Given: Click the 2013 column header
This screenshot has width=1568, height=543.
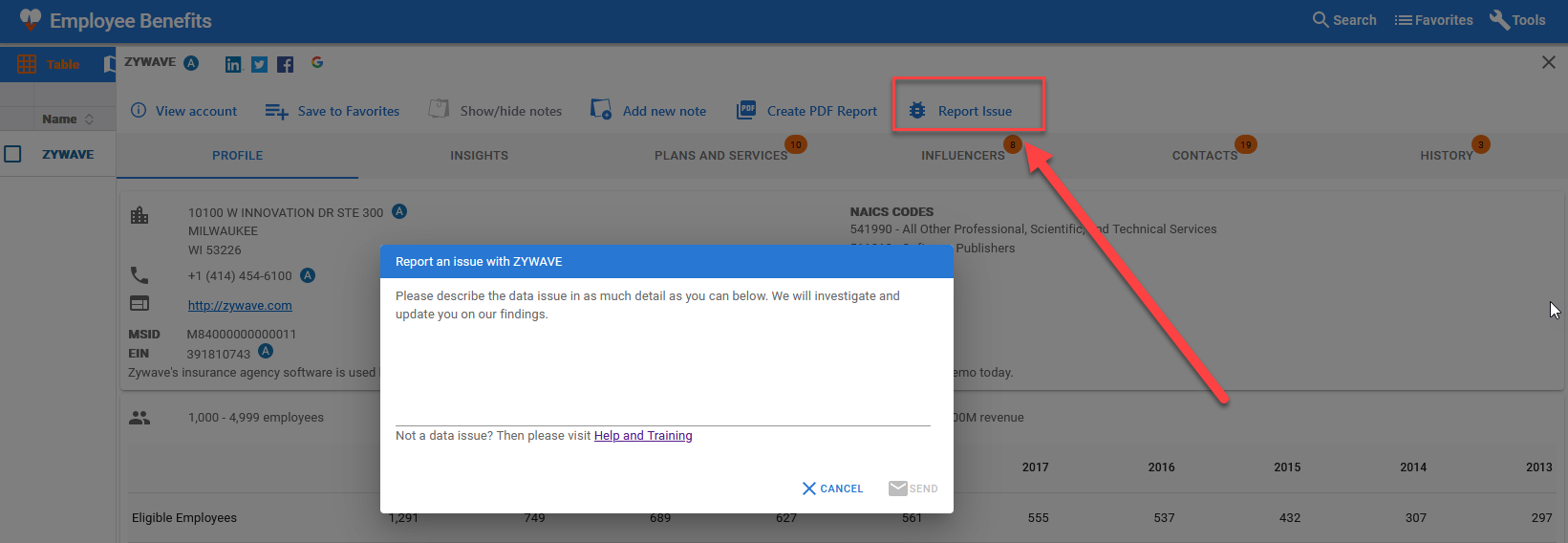Looking at the screenshot, I should tap(1539, 467).
